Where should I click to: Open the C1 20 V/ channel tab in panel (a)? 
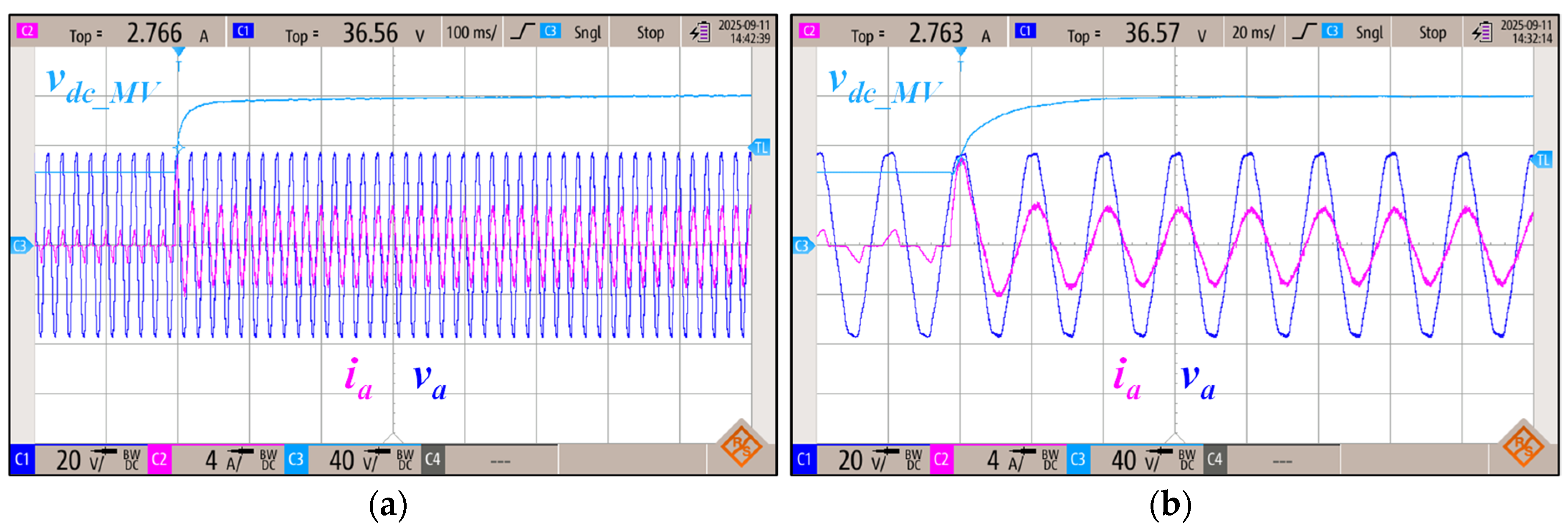tap(79, 460)
